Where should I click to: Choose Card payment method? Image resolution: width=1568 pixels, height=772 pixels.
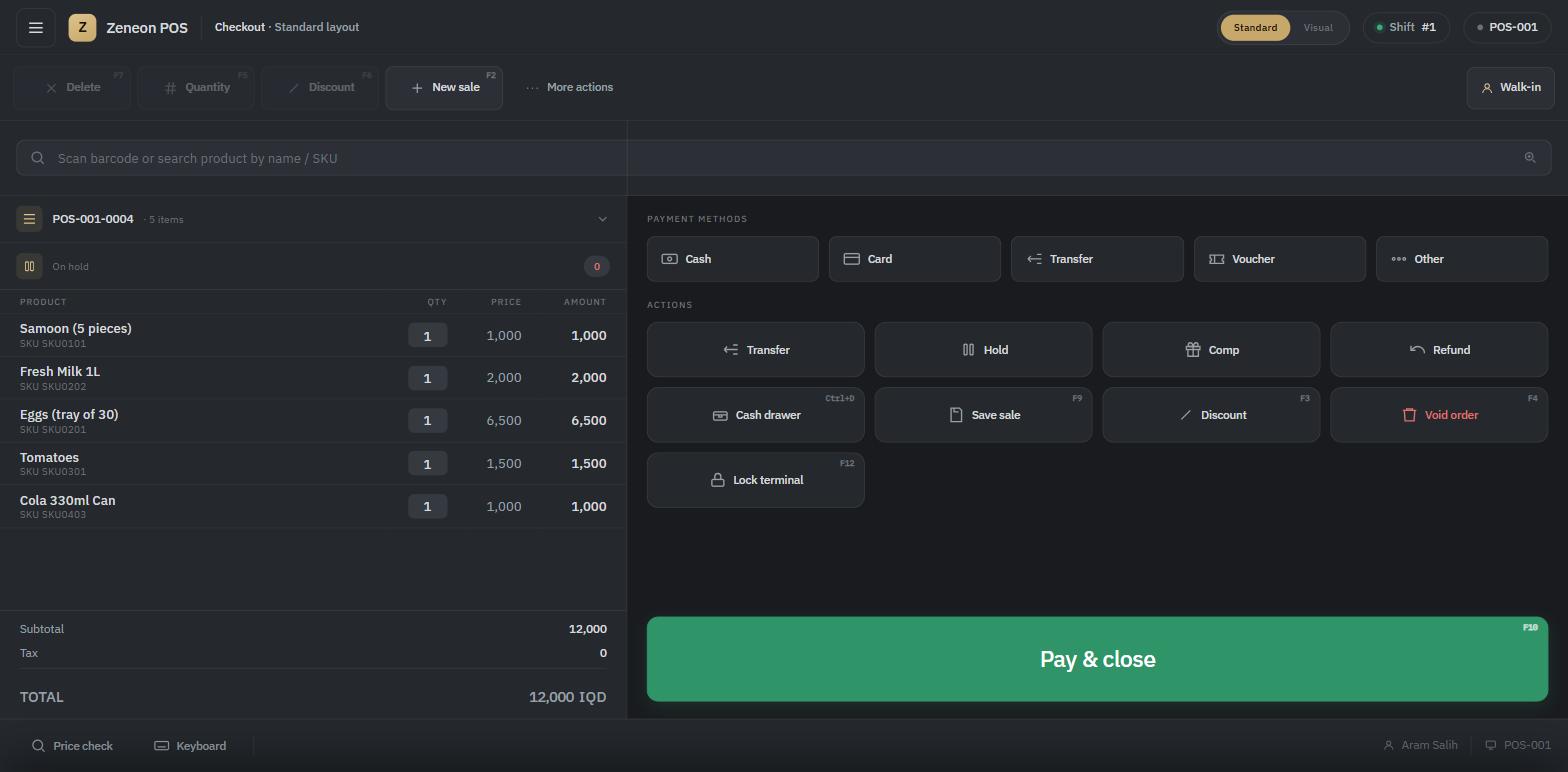pyautogui.click(x=915, y=259)
